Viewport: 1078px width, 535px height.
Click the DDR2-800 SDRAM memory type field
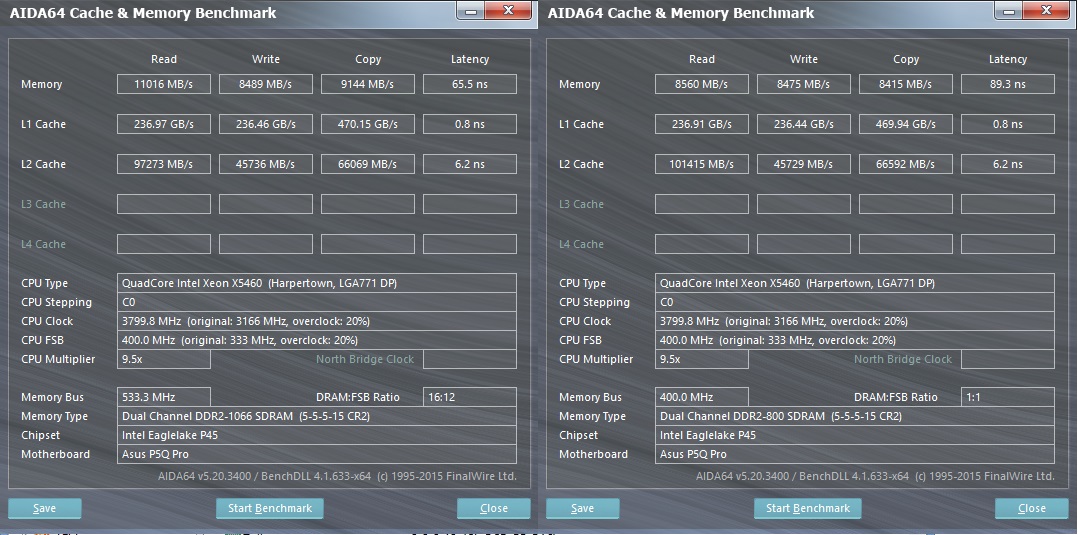[x=855, y=416]
